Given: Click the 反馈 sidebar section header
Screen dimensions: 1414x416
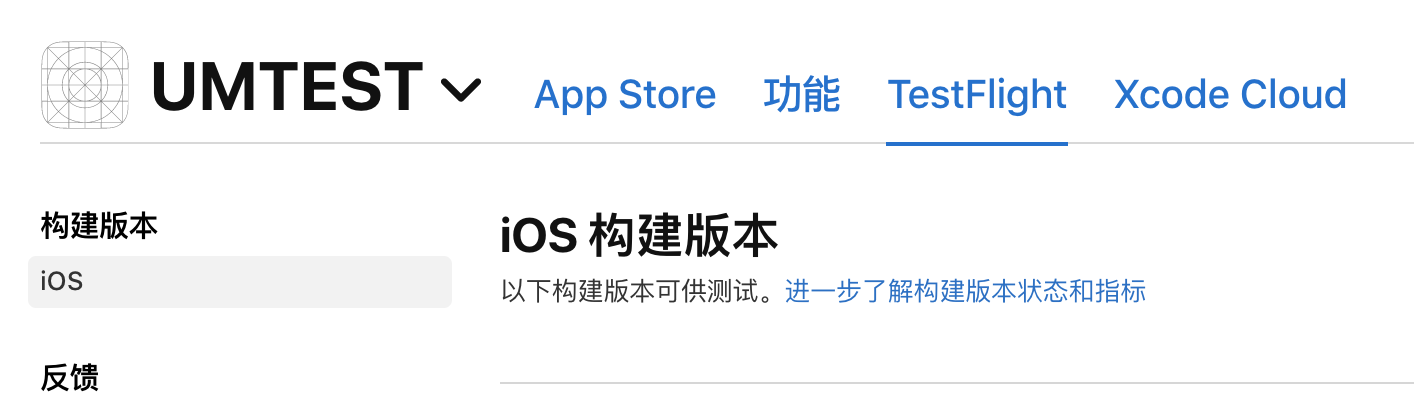Looking at the screenshot, I should pyautogui.click(x=70, y=378).
